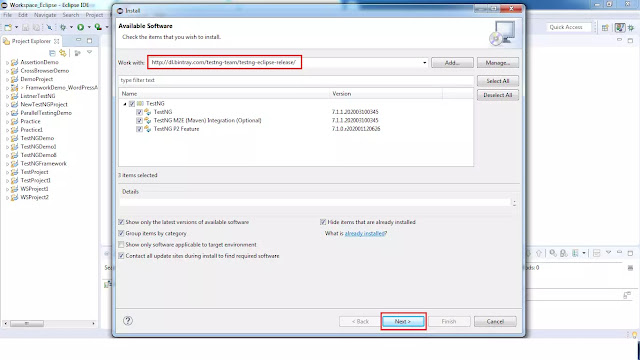This screenshot has height=360, width=640.
Task: Click the help question mark icon in Install dialog
Action: 128,320
